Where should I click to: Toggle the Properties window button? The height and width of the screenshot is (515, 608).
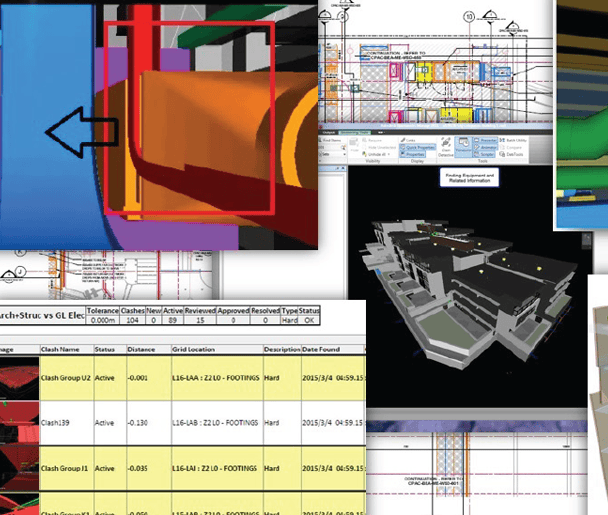click(413, 154)
